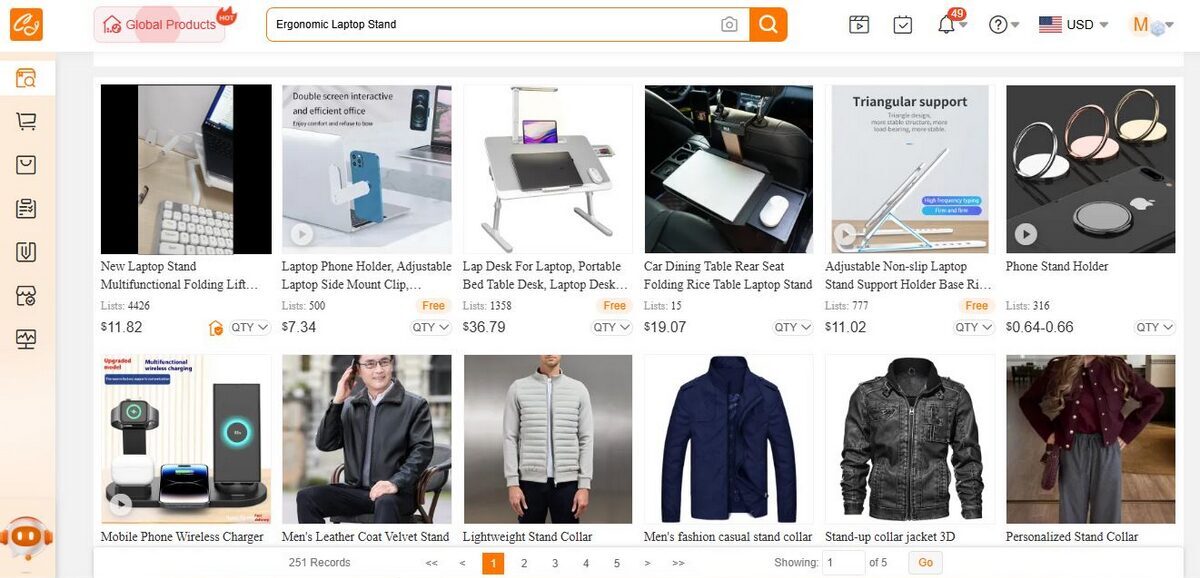Click the video tutorial icon in header
Image resolution: width=1200 pixels, height=578 pixels.
pyautogui.click(x=859, y=25)
